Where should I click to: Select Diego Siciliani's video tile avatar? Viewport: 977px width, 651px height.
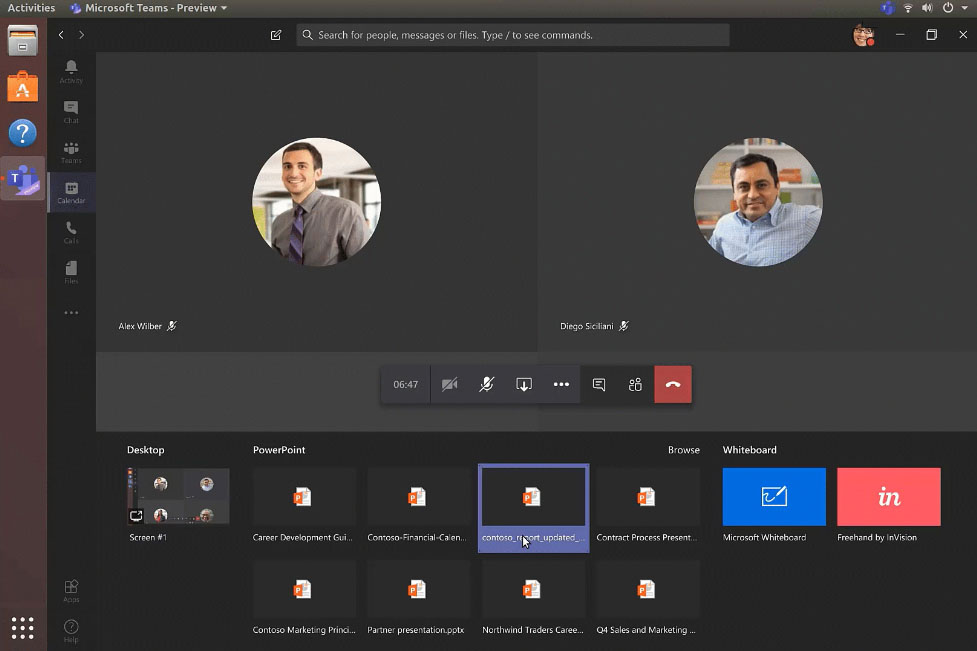tap(758, 202)
